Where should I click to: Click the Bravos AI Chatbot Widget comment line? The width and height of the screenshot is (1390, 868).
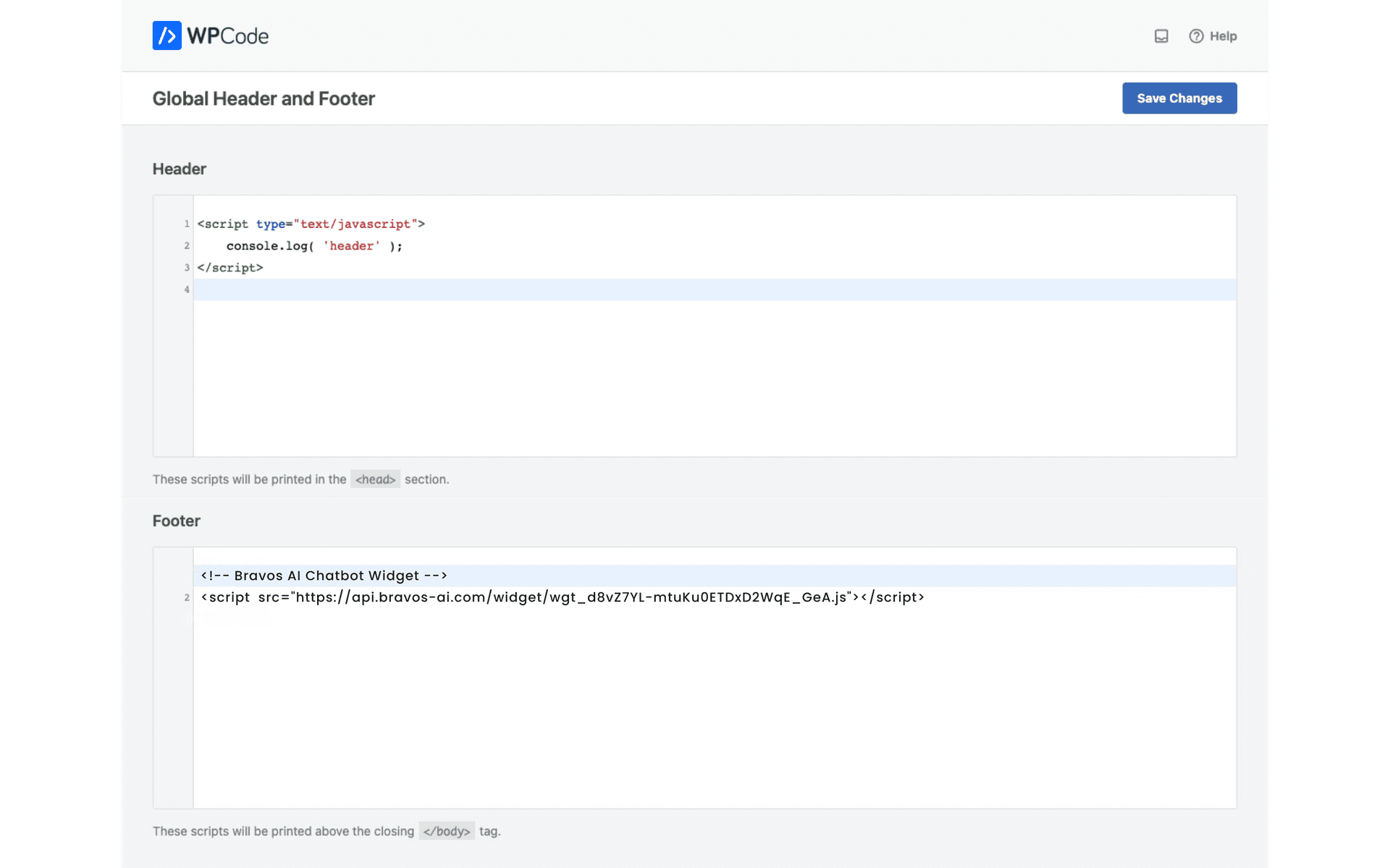(x=324, y=576)
